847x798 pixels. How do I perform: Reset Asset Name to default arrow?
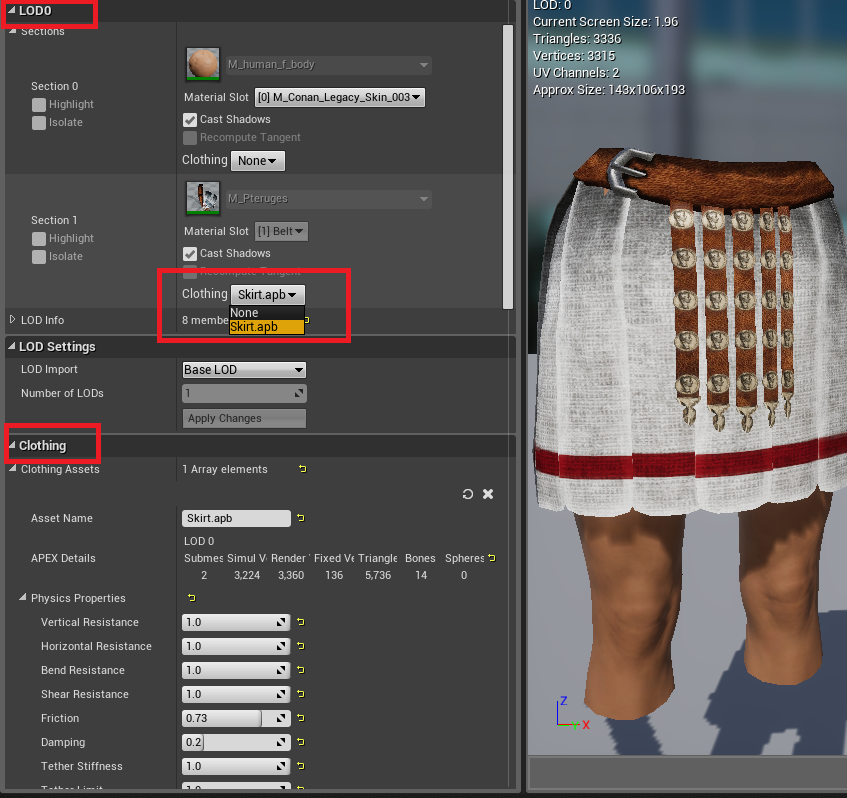pos(301,518)
